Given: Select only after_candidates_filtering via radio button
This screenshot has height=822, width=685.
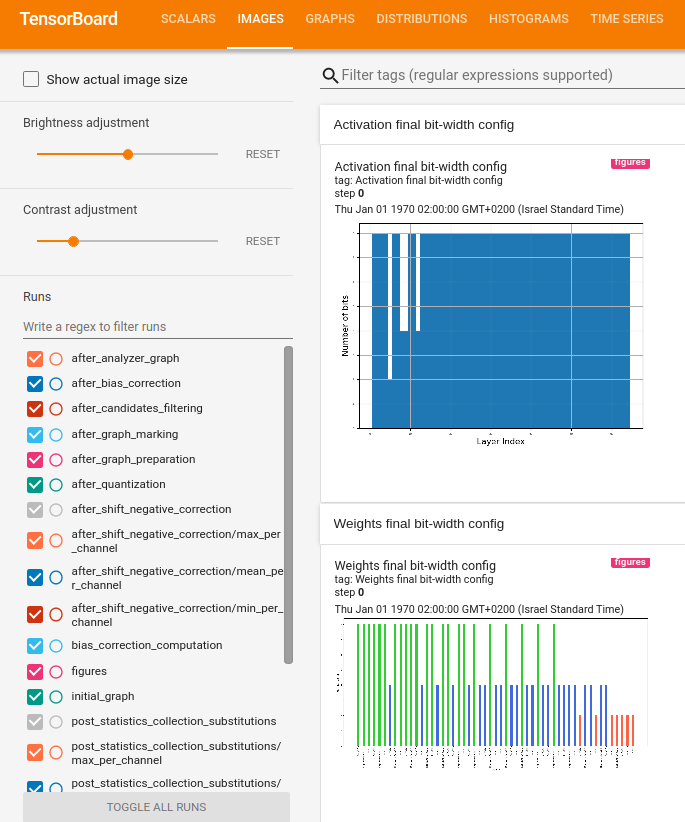Looking at the screenshot, I should tap(56, 408).
